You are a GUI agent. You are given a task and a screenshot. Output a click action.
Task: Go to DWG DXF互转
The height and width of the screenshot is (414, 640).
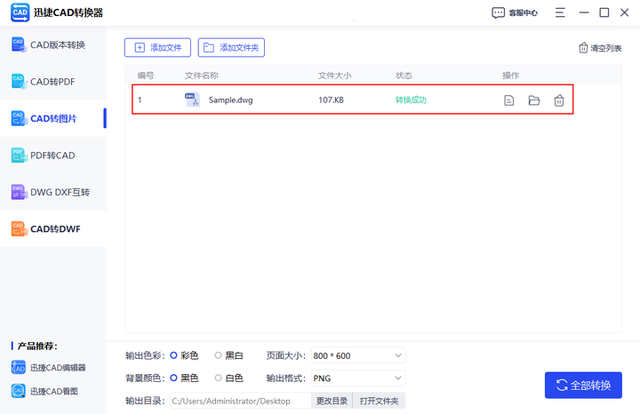53,192
